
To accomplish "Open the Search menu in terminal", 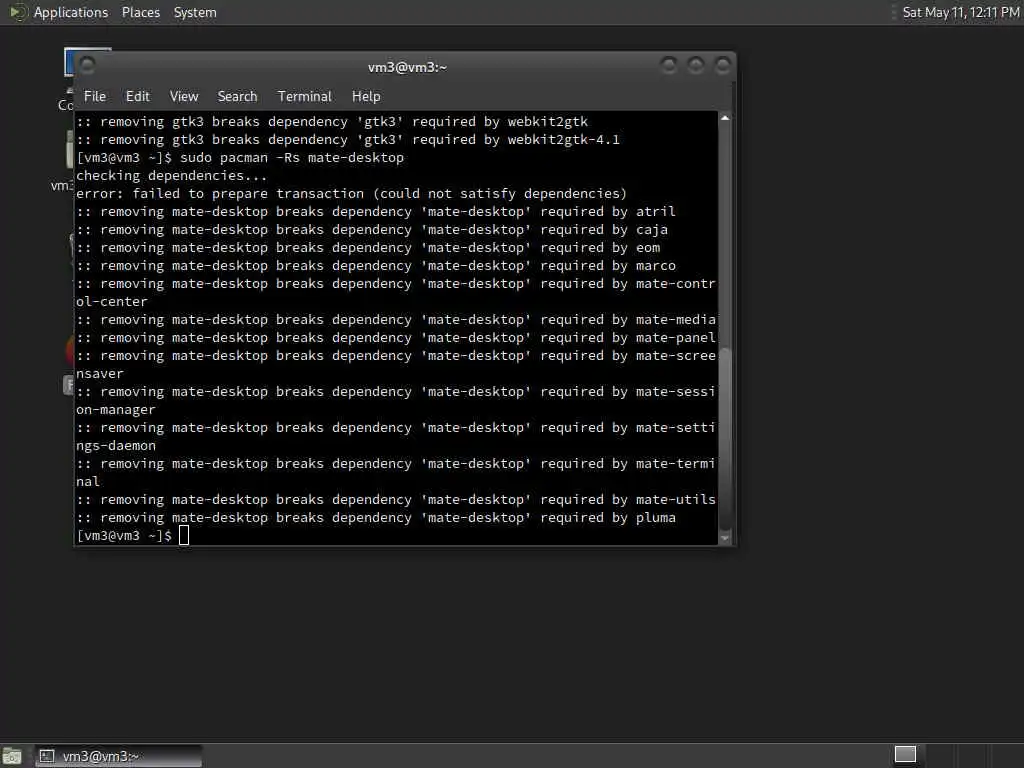I will coord(237,96).
